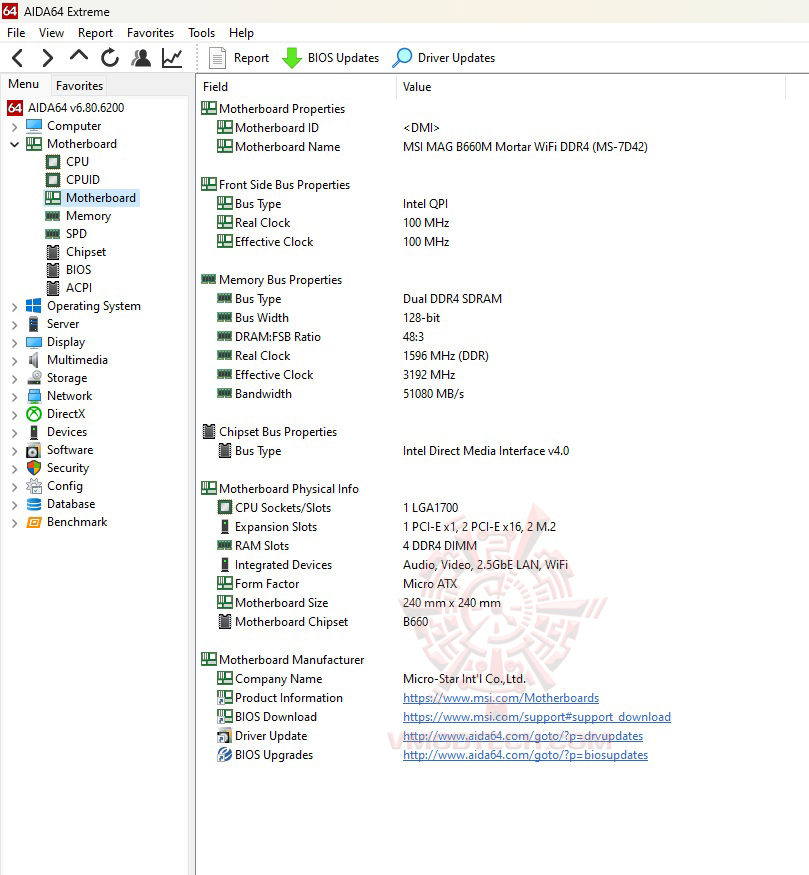Screen dimensions: 809x875
Task: Select the CPUID tree item
Action: pos(73,180)
